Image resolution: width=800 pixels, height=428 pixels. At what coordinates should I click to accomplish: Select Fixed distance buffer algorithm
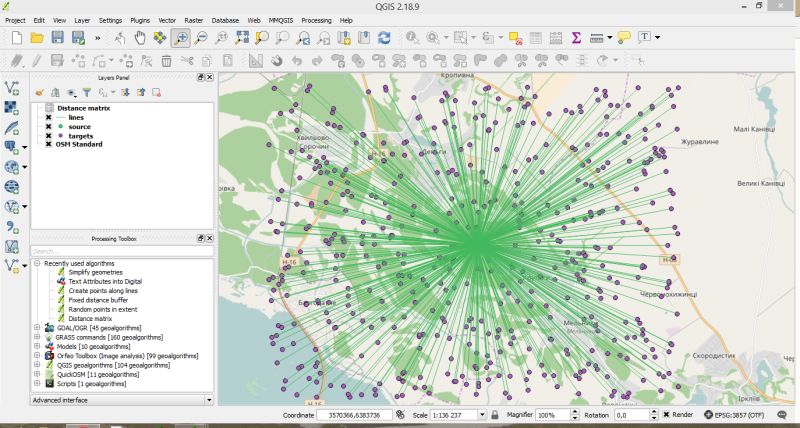(x=98, y=300)
